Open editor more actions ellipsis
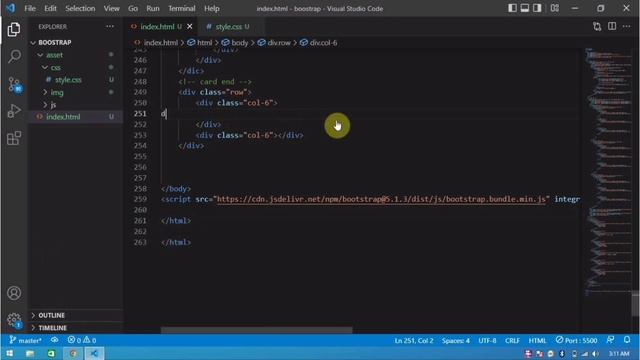The image size is (640, 360). pyautogui.click(x=627, y=27)
